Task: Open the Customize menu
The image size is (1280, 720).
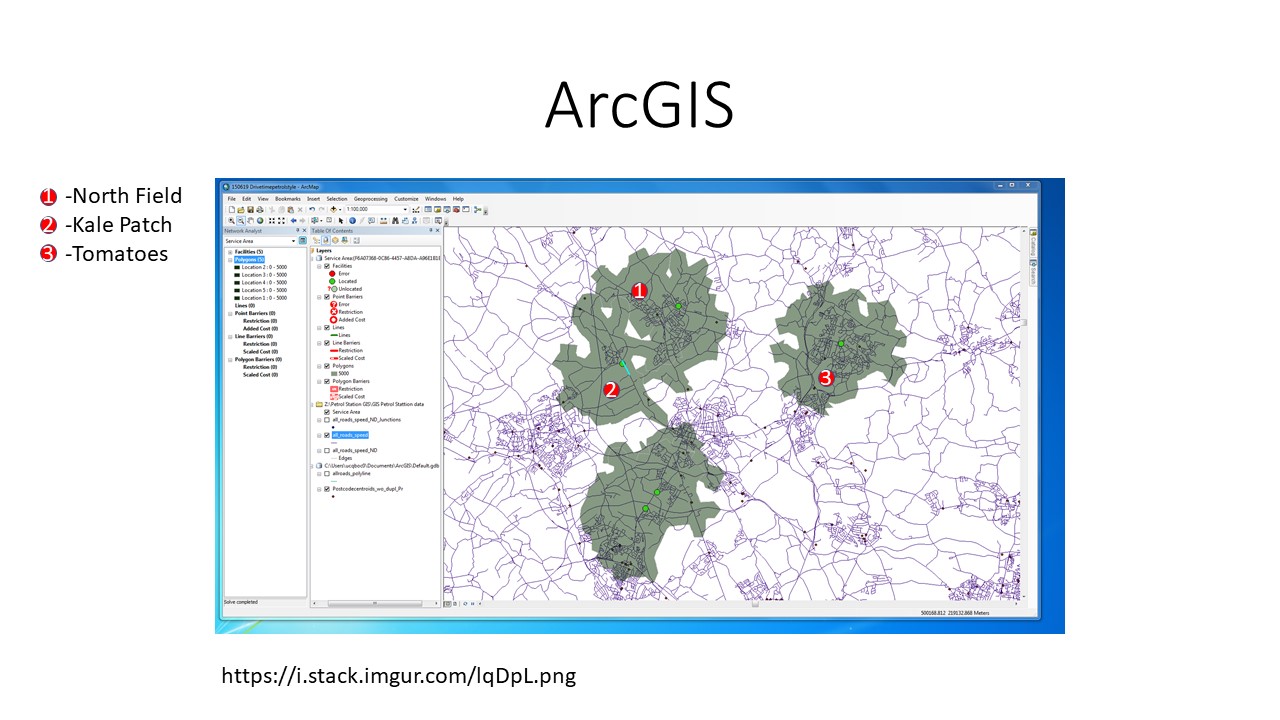Action: (x=406, y=199)
